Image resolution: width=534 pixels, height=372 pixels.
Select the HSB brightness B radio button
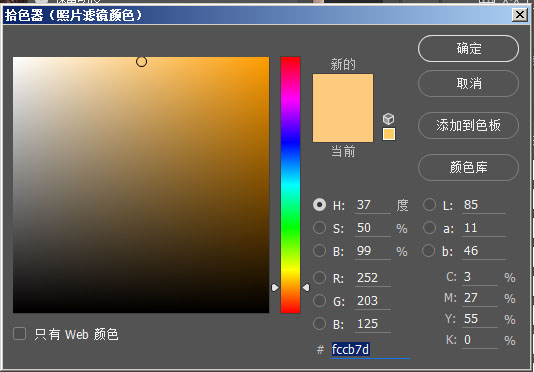(319, 251)
